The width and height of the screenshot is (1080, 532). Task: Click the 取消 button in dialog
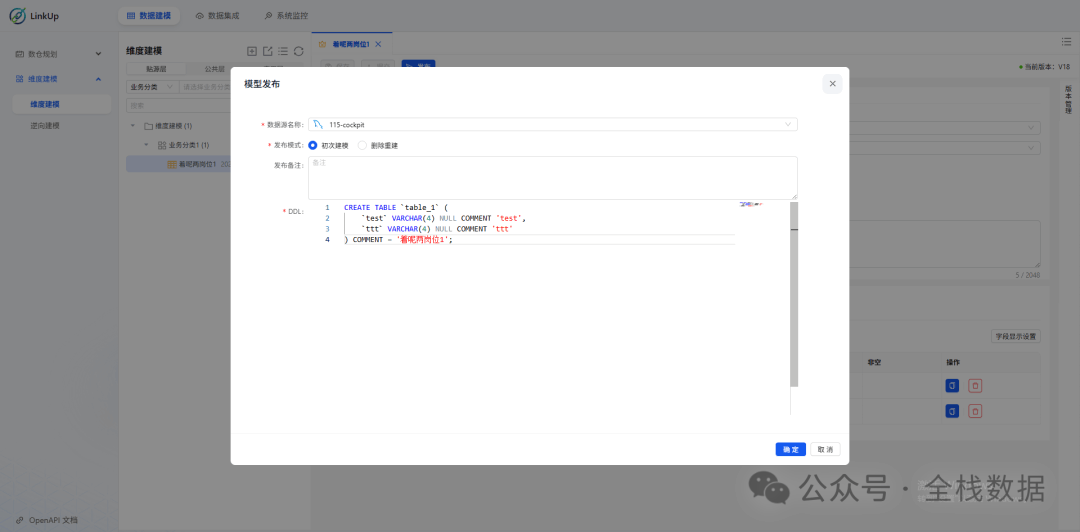(x=825, y=450)
